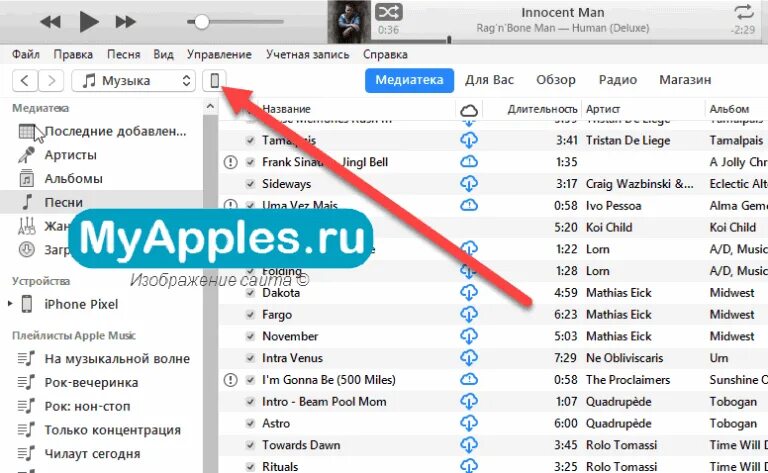Download Astro via its cloud icon
This screenshot has height=473, width=768.
469,423
